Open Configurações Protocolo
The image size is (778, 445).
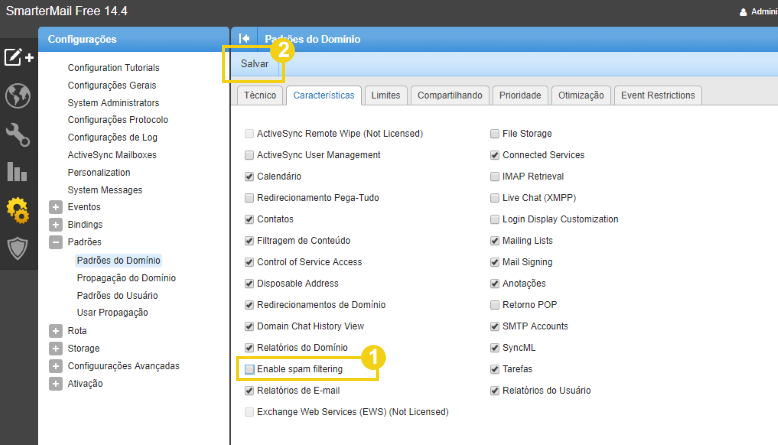118,120
